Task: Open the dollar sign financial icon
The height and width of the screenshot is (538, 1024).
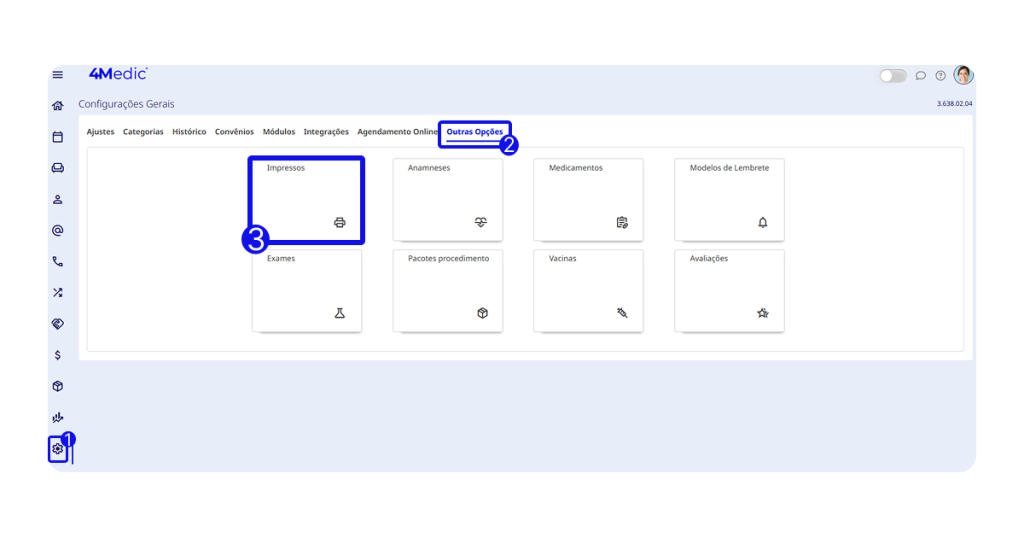Action: [58, 355]
